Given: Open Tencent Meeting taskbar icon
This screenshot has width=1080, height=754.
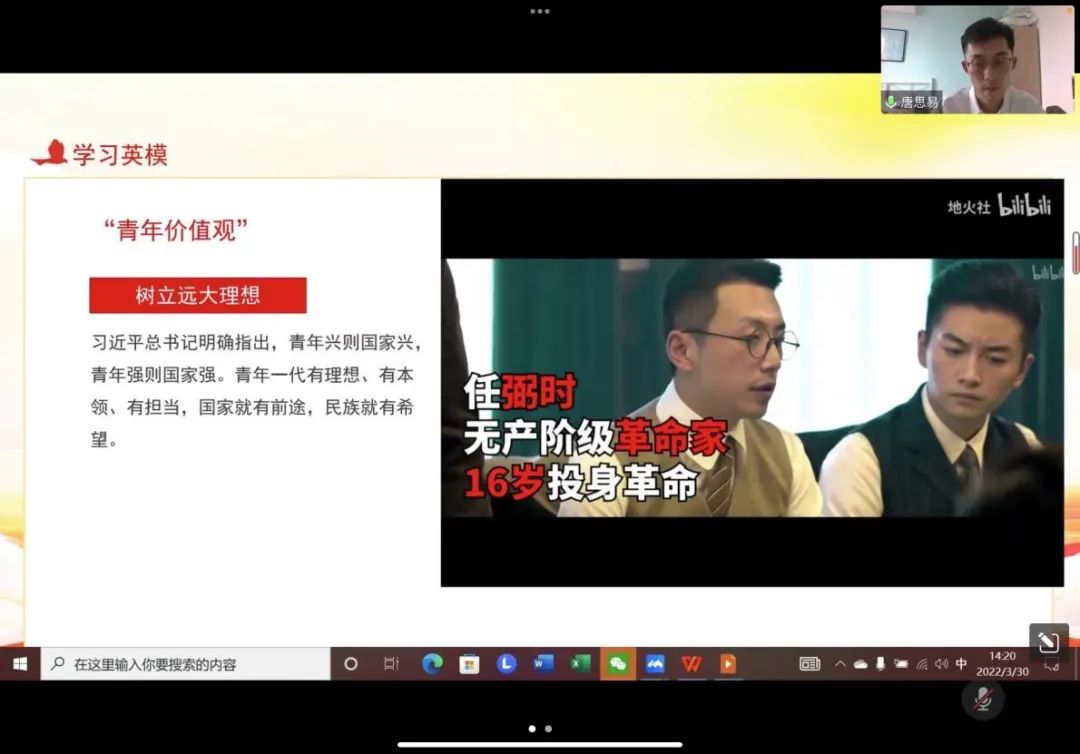Looking at the screenshot, I should point(655,664).
